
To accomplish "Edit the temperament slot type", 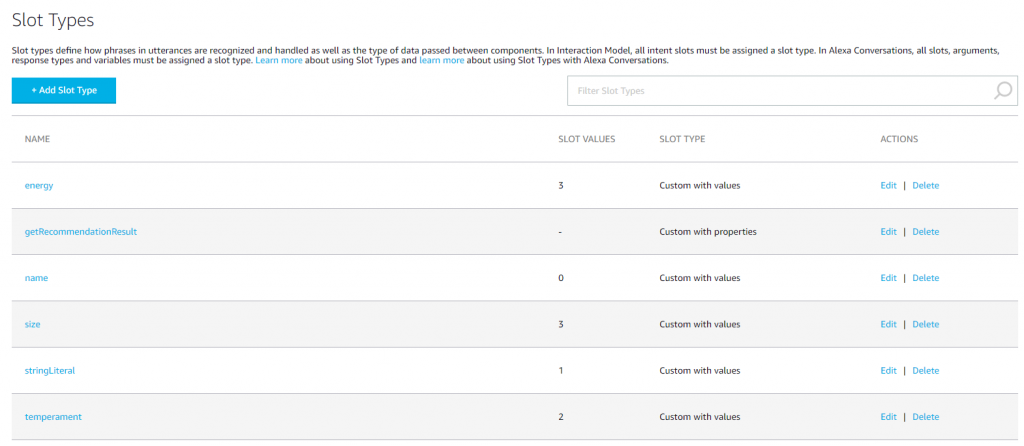I will coord(888,417).
